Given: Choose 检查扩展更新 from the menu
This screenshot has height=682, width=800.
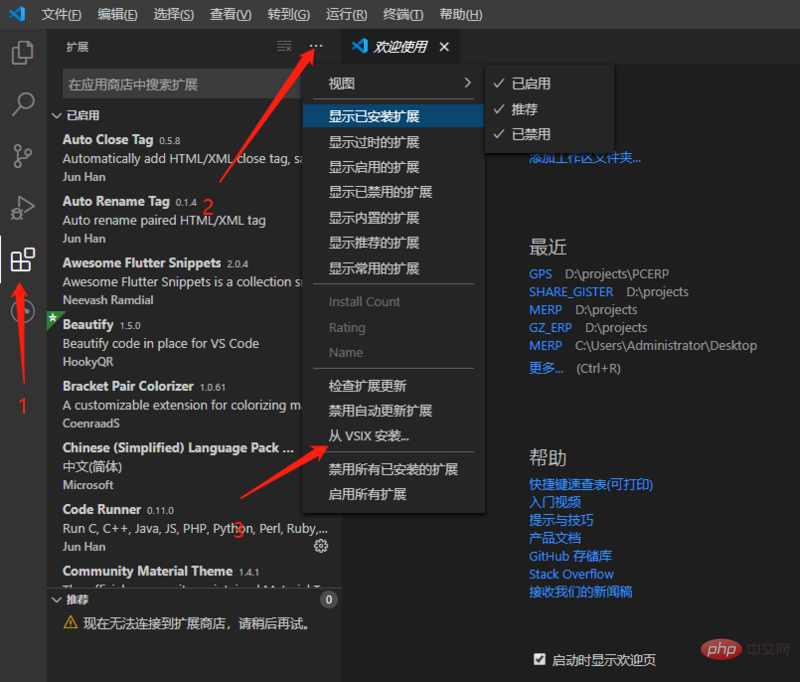Looking at the screenshot, I should pyautogui.click(x=393, y=386).
